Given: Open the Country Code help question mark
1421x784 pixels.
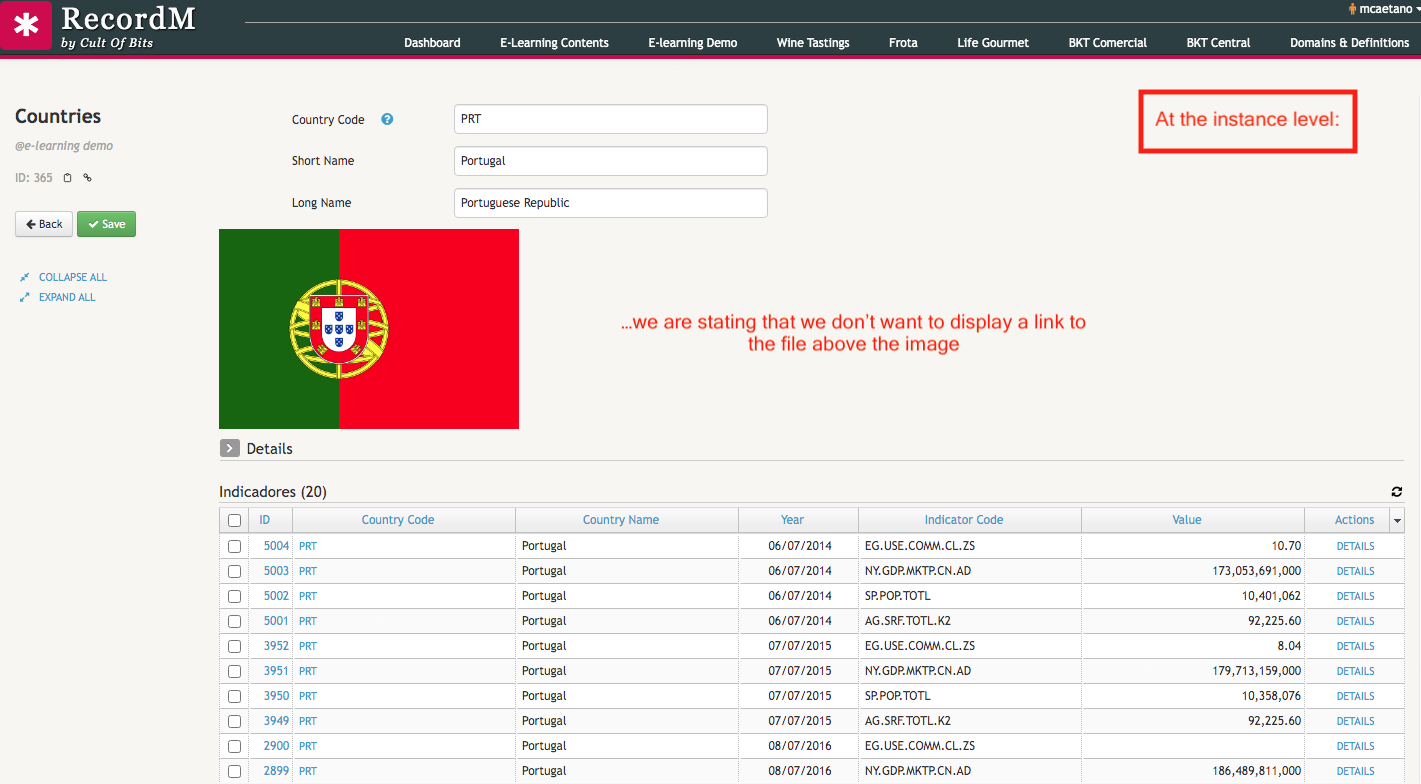Looking at the screenshot, I should 387,119.
